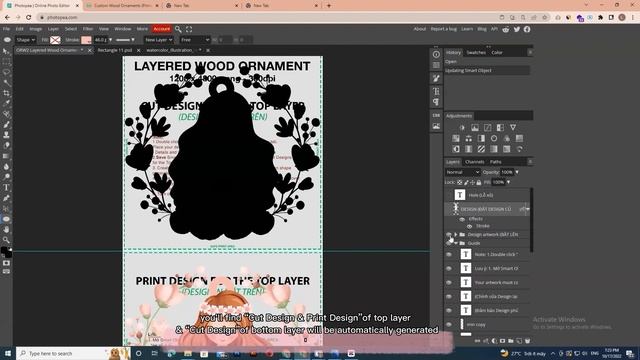Image resolution: width=640 pixels, height=360 pixels.
Task: Open the stroke line style dropdown
Action: 125,40
